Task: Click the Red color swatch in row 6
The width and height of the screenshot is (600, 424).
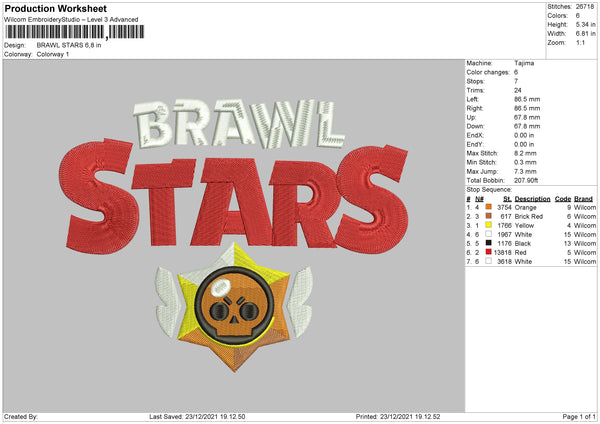Action: (x=488, y=252)
